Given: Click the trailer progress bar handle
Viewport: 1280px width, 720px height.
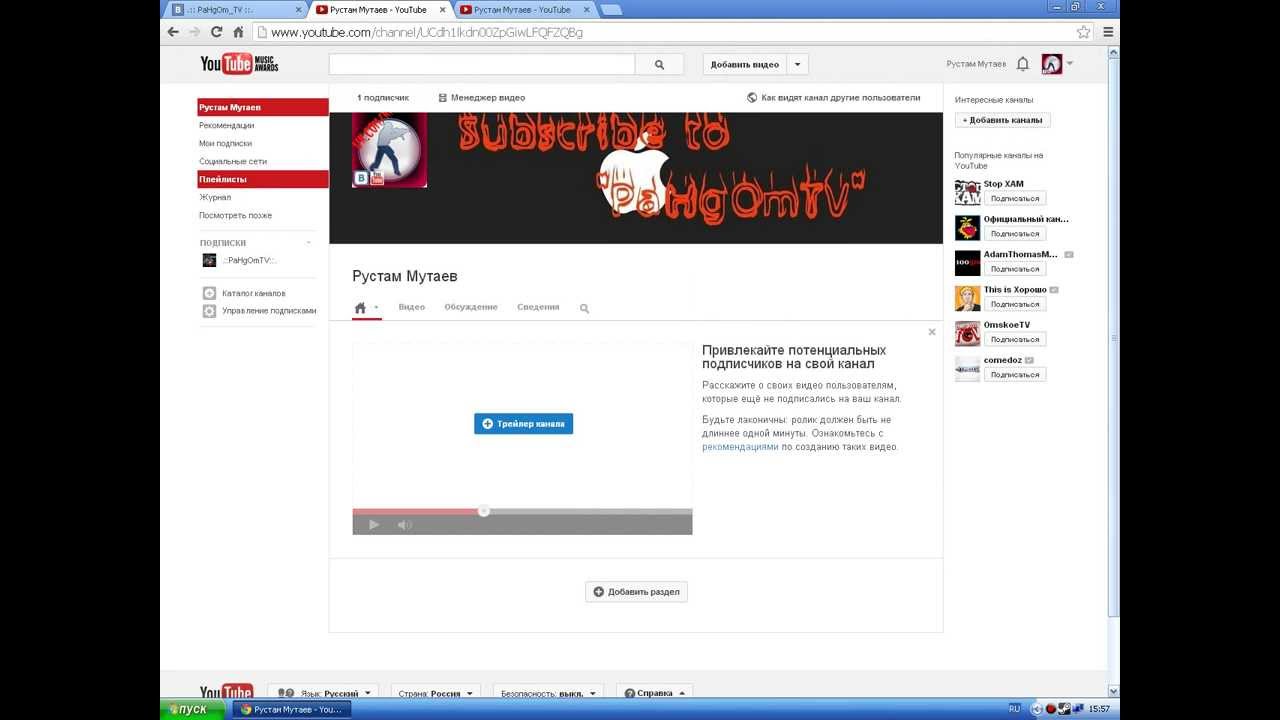Looking at the screenshot, I should 484,511.
